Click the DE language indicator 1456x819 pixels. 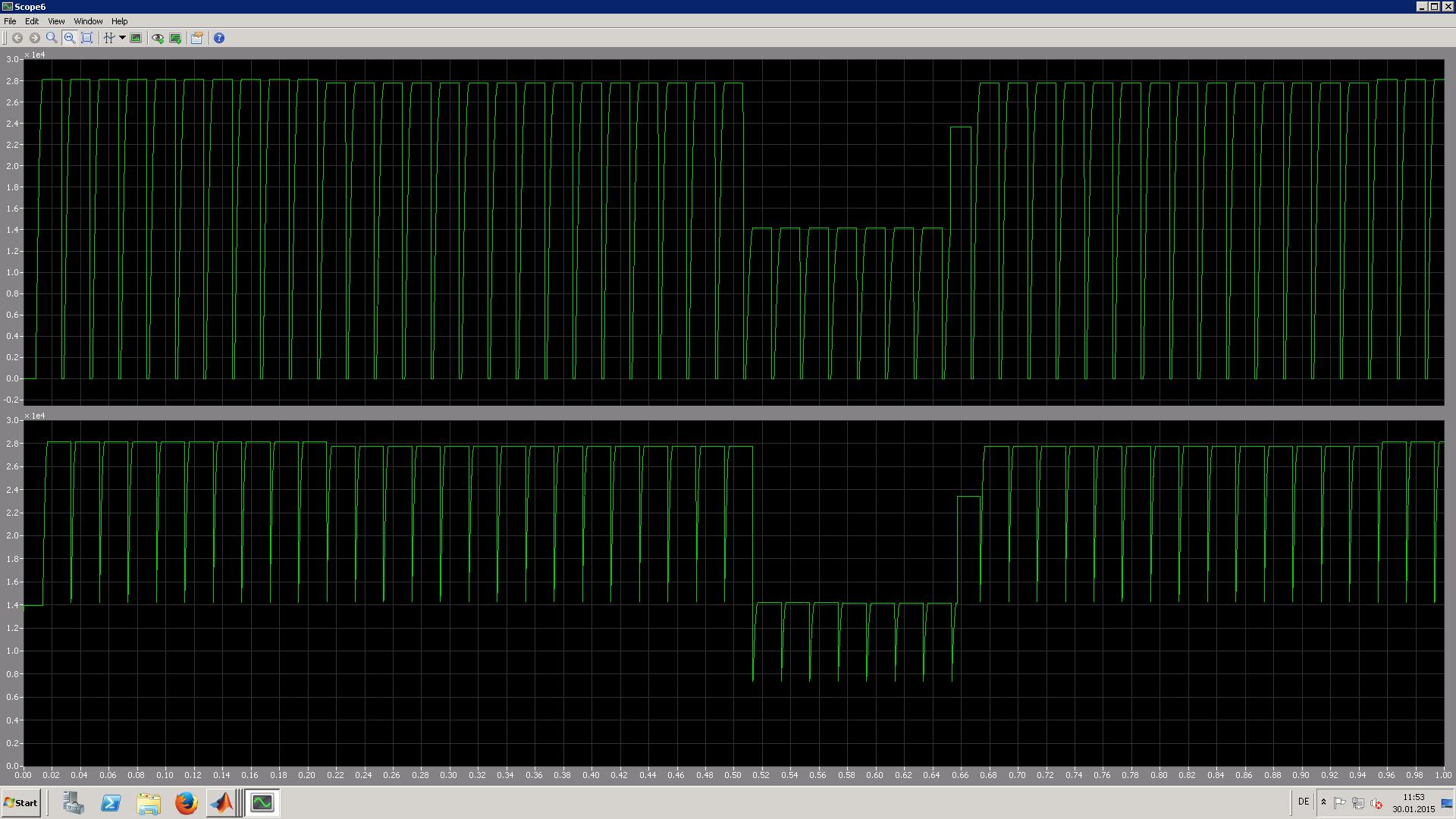[1304, 802]
